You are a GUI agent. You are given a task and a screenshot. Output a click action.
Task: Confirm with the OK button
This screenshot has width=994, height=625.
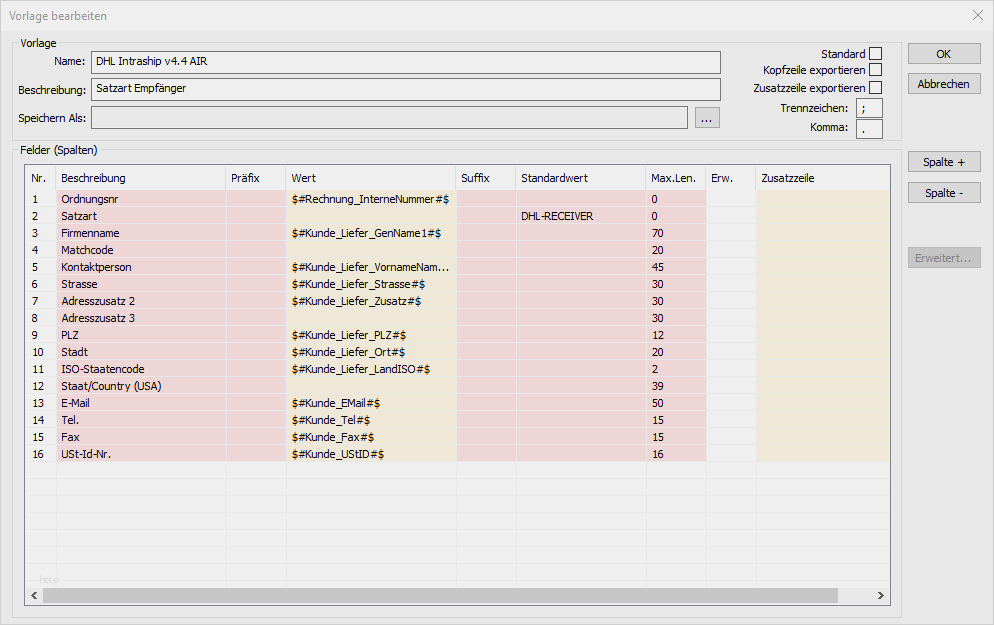(944, 54)
